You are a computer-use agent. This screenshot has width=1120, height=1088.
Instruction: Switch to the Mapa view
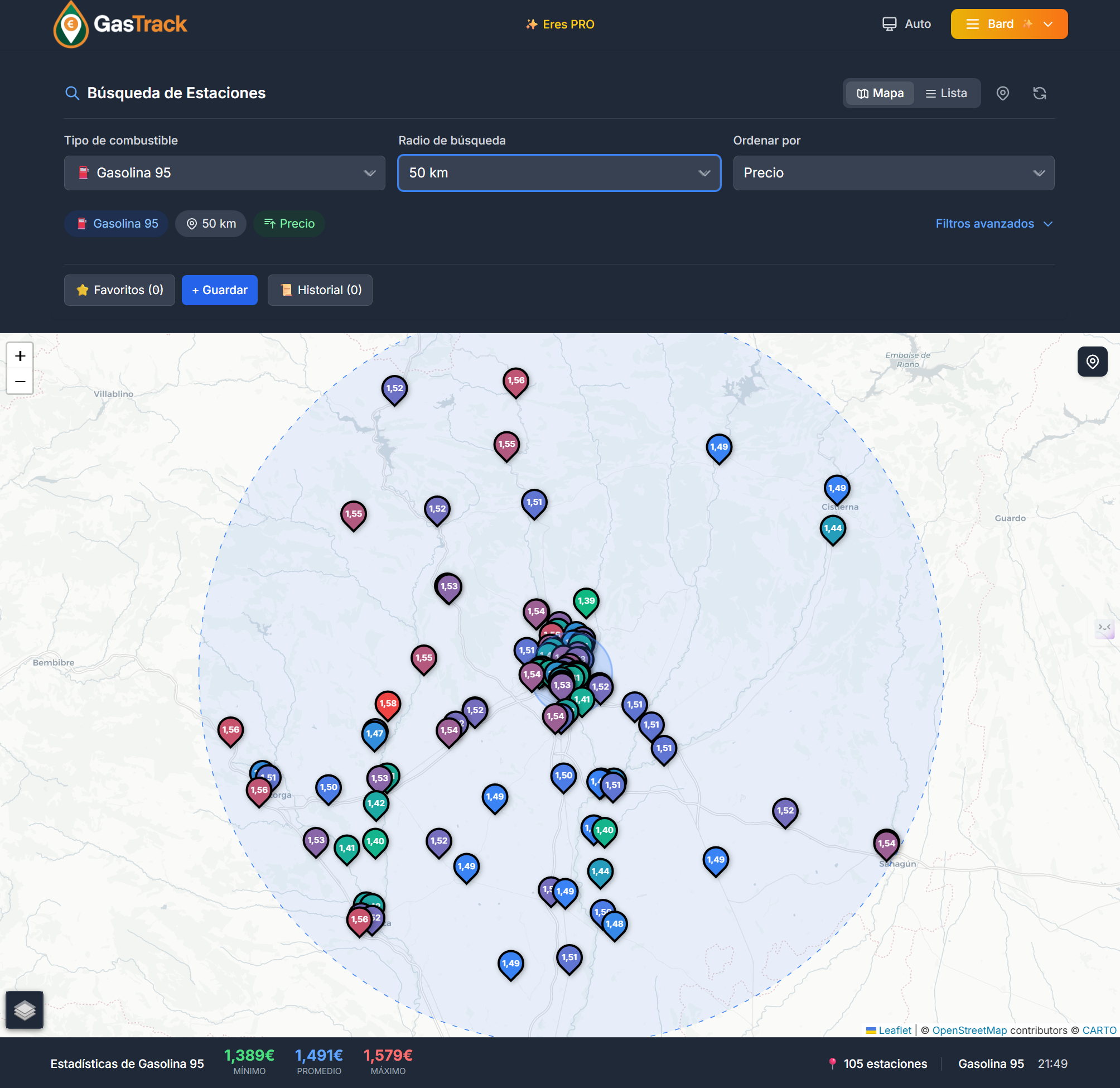(880, 93)
